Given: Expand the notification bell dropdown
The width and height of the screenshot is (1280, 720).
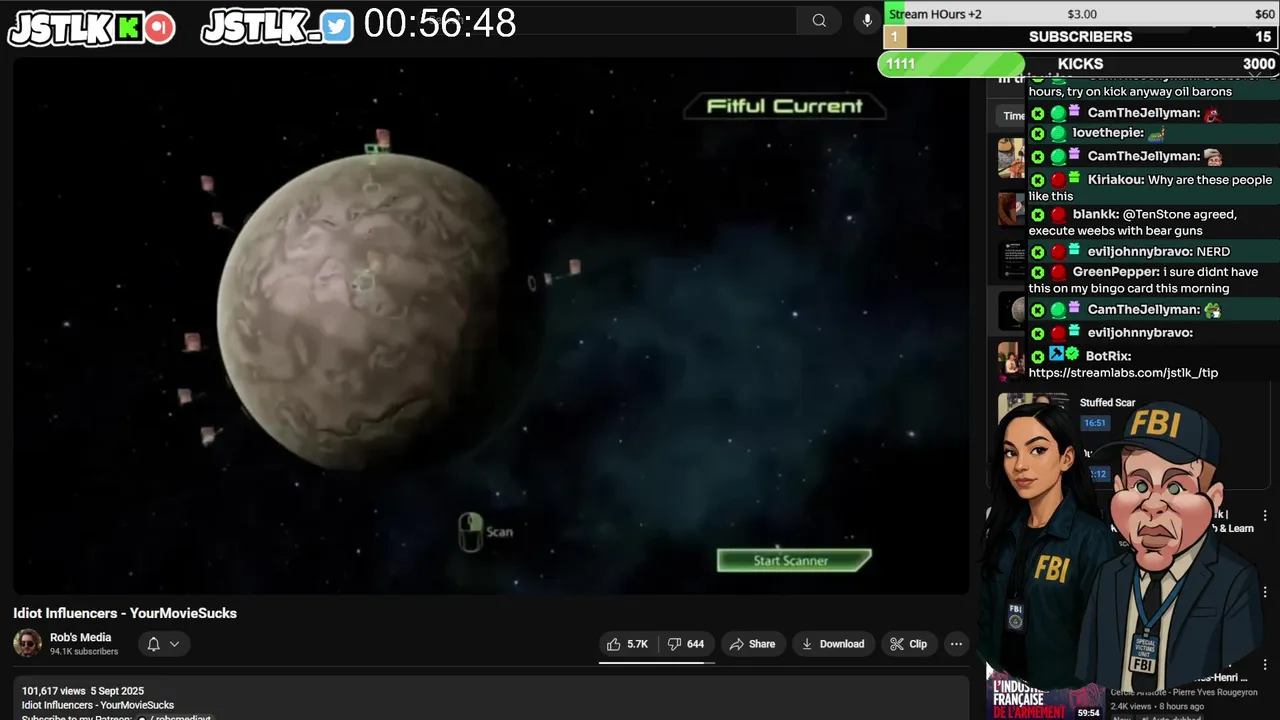Looking at the screenshot, I should click(x=163, y=644).
